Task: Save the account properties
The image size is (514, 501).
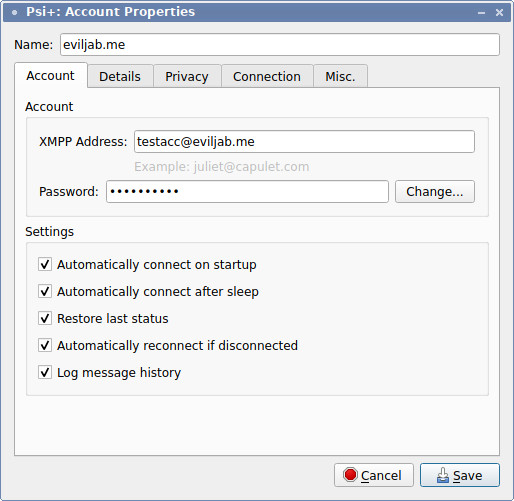Action: (x=460, y=475)
